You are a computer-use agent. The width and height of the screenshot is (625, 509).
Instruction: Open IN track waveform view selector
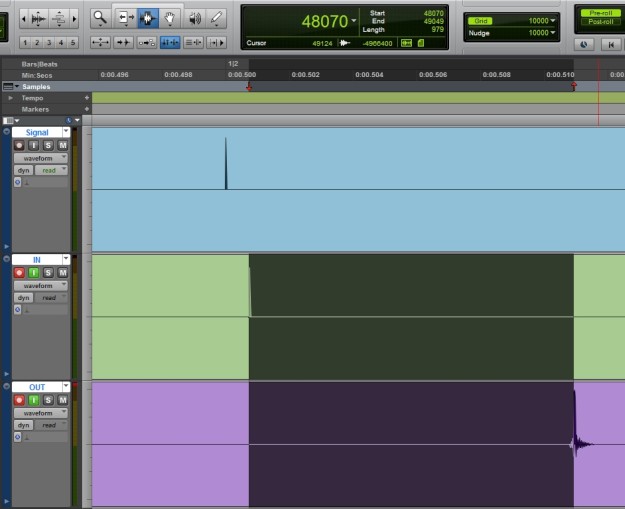[40, 285]
